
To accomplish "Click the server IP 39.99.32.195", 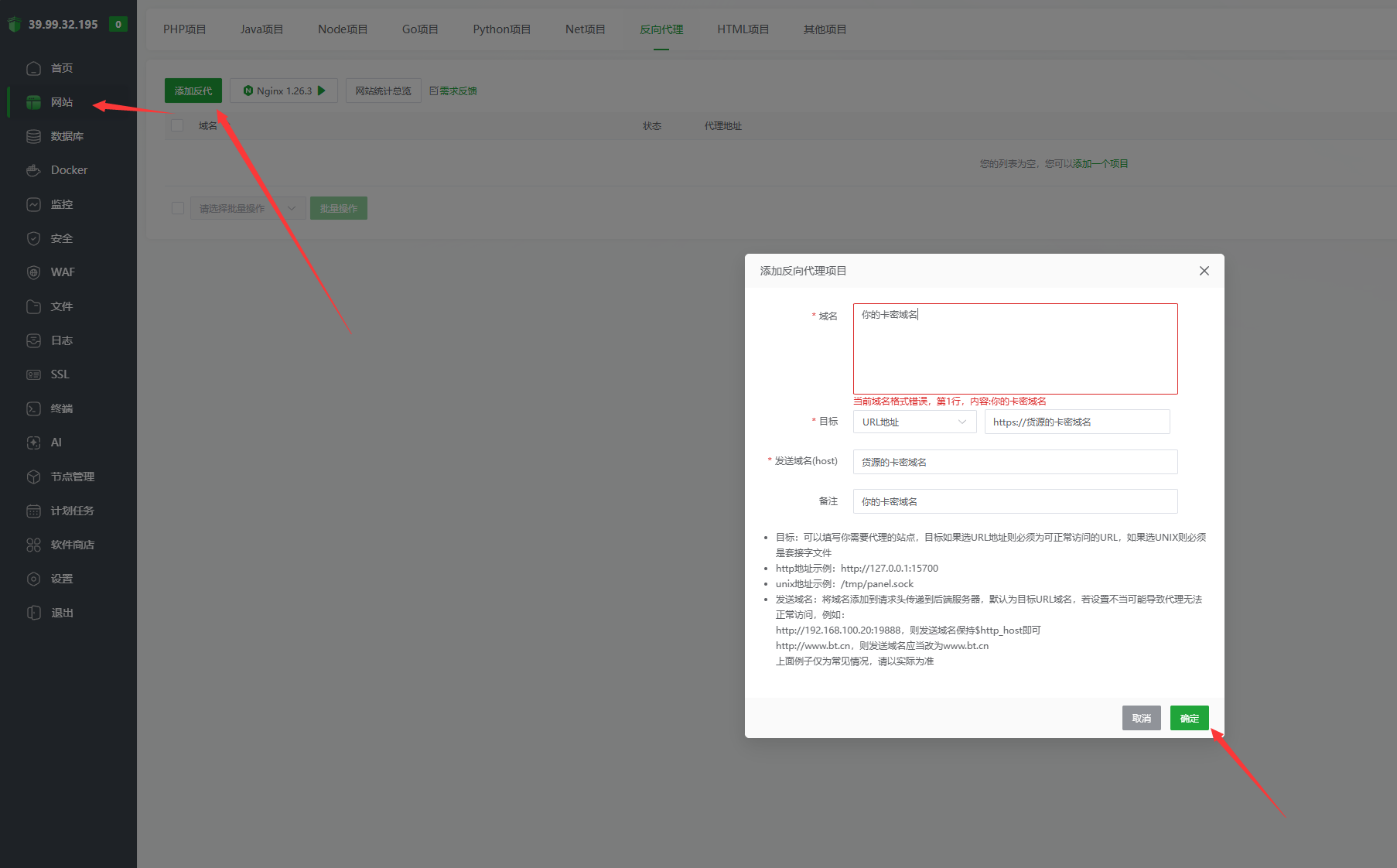I will pos(63,24).
